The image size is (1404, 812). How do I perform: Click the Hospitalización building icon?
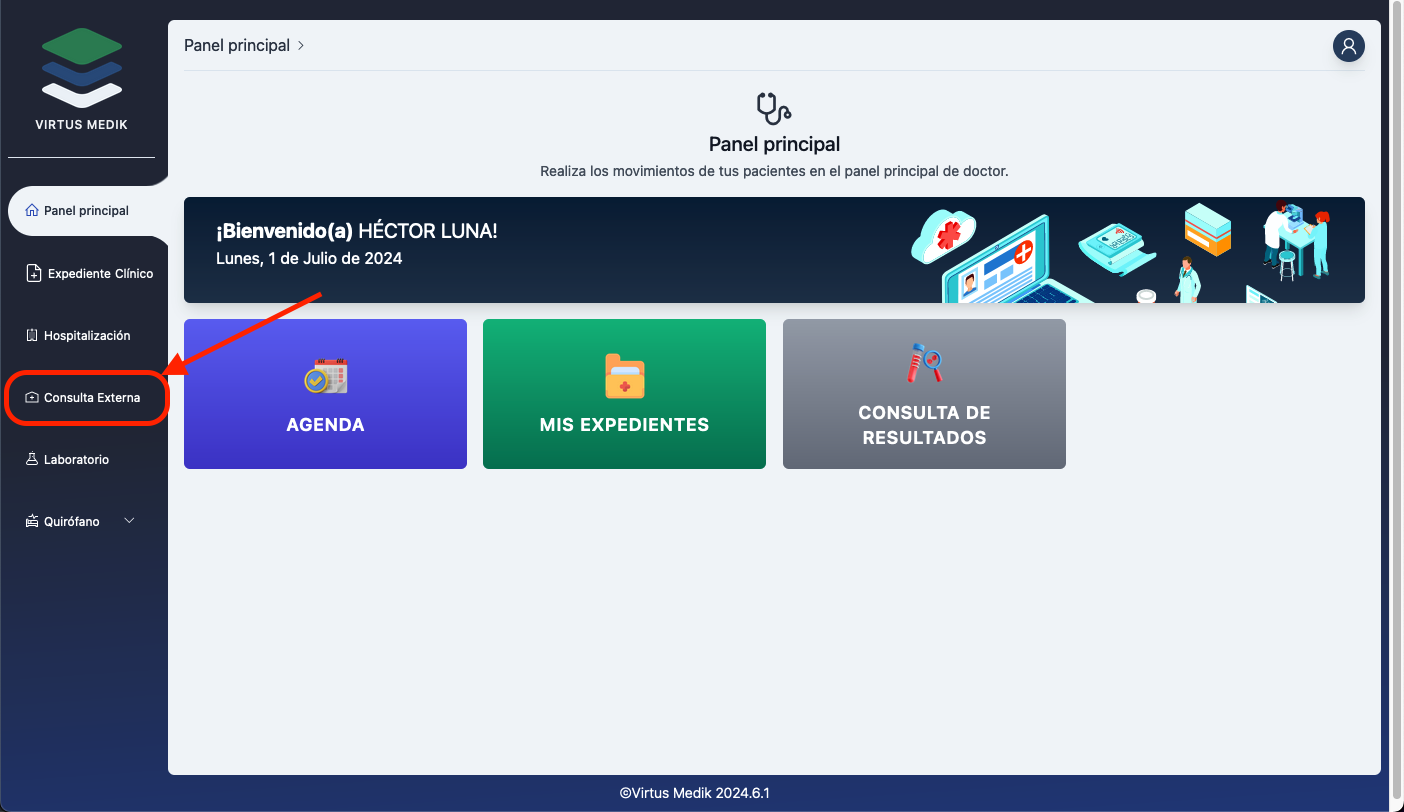32,336
